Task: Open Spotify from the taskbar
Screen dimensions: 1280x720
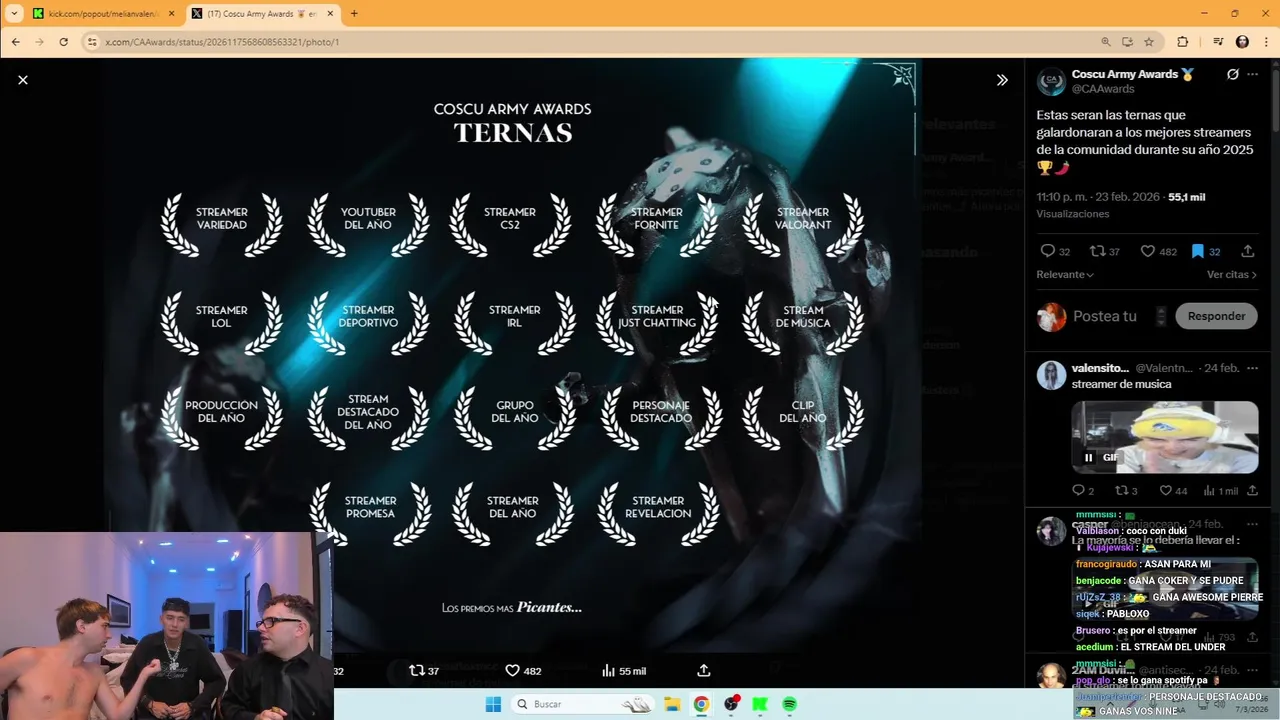Action: [x=789, y=704]
